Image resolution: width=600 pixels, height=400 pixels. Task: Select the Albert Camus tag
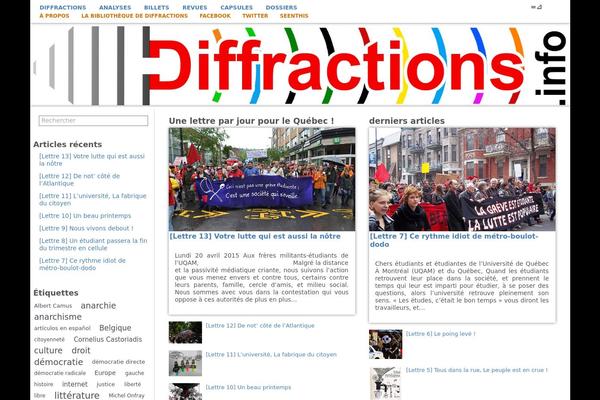pos(53,306)
